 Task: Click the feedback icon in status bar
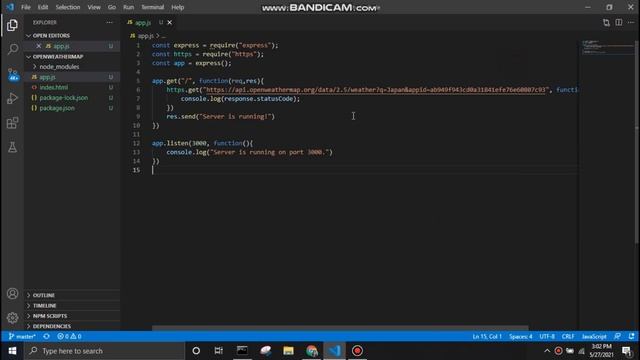(617, 336)
